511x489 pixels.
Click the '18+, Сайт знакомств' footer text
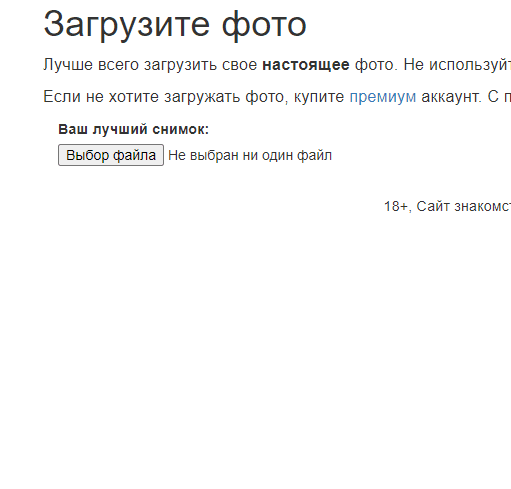click(x=447, y=206)
